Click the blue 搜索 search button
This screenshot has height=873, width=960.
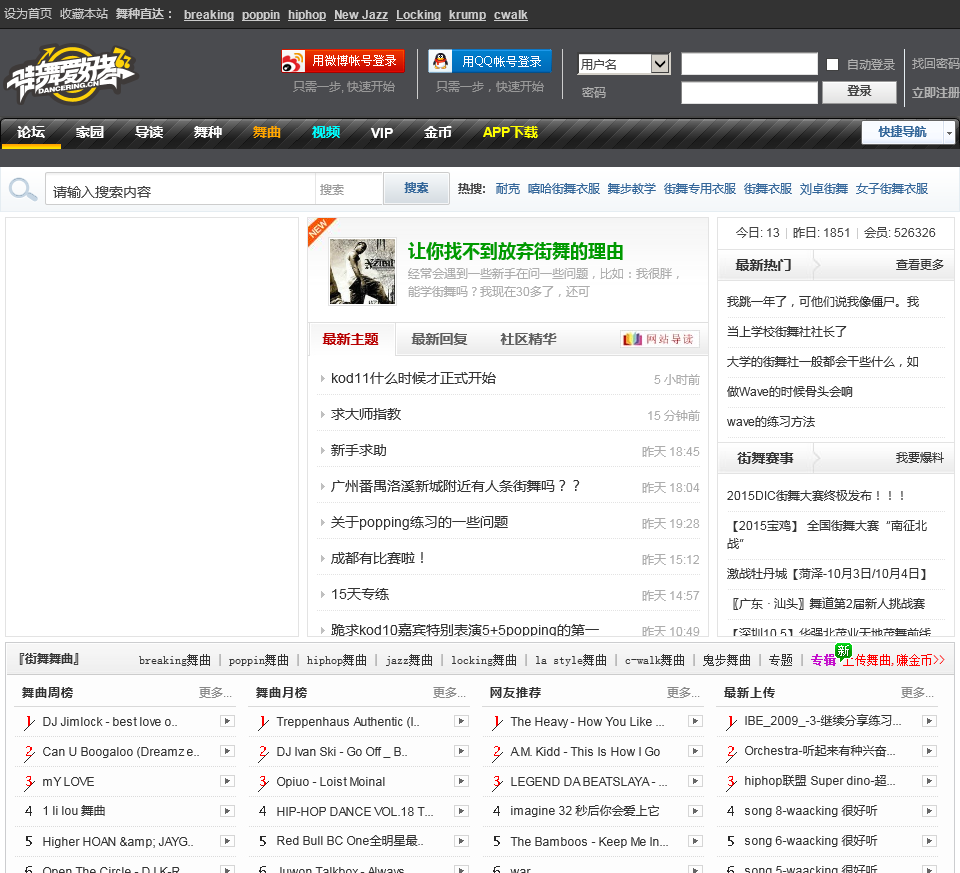[416, 189]
